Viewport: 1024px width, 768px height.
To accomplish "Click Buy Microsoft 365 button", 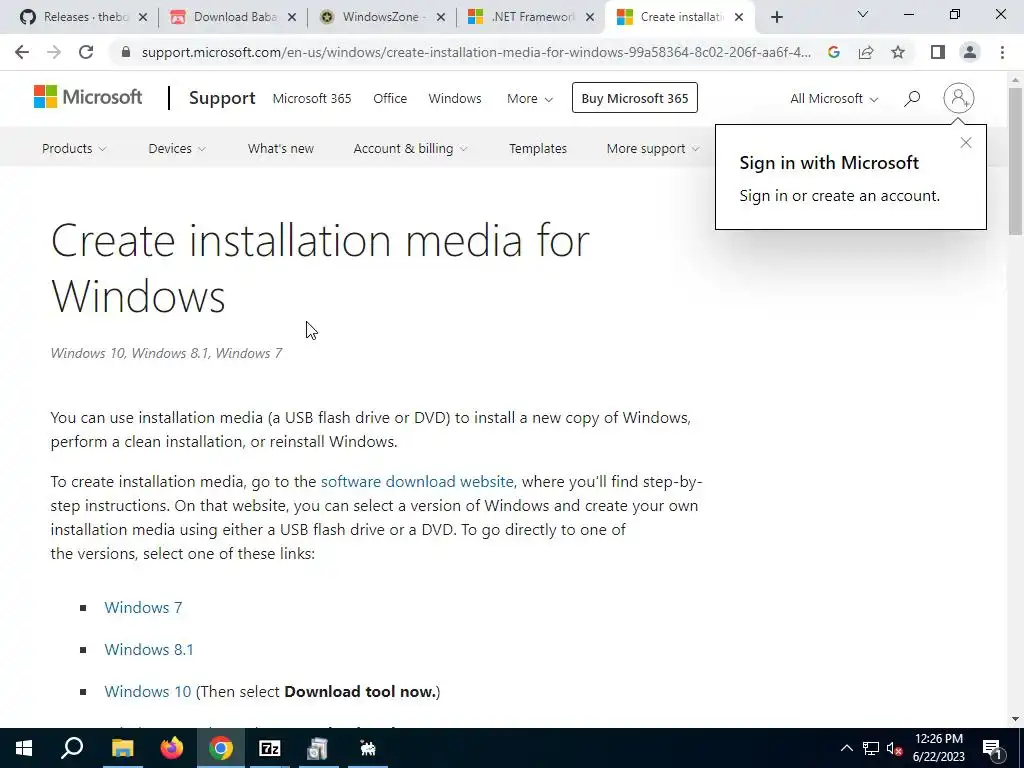I will 635,98.
